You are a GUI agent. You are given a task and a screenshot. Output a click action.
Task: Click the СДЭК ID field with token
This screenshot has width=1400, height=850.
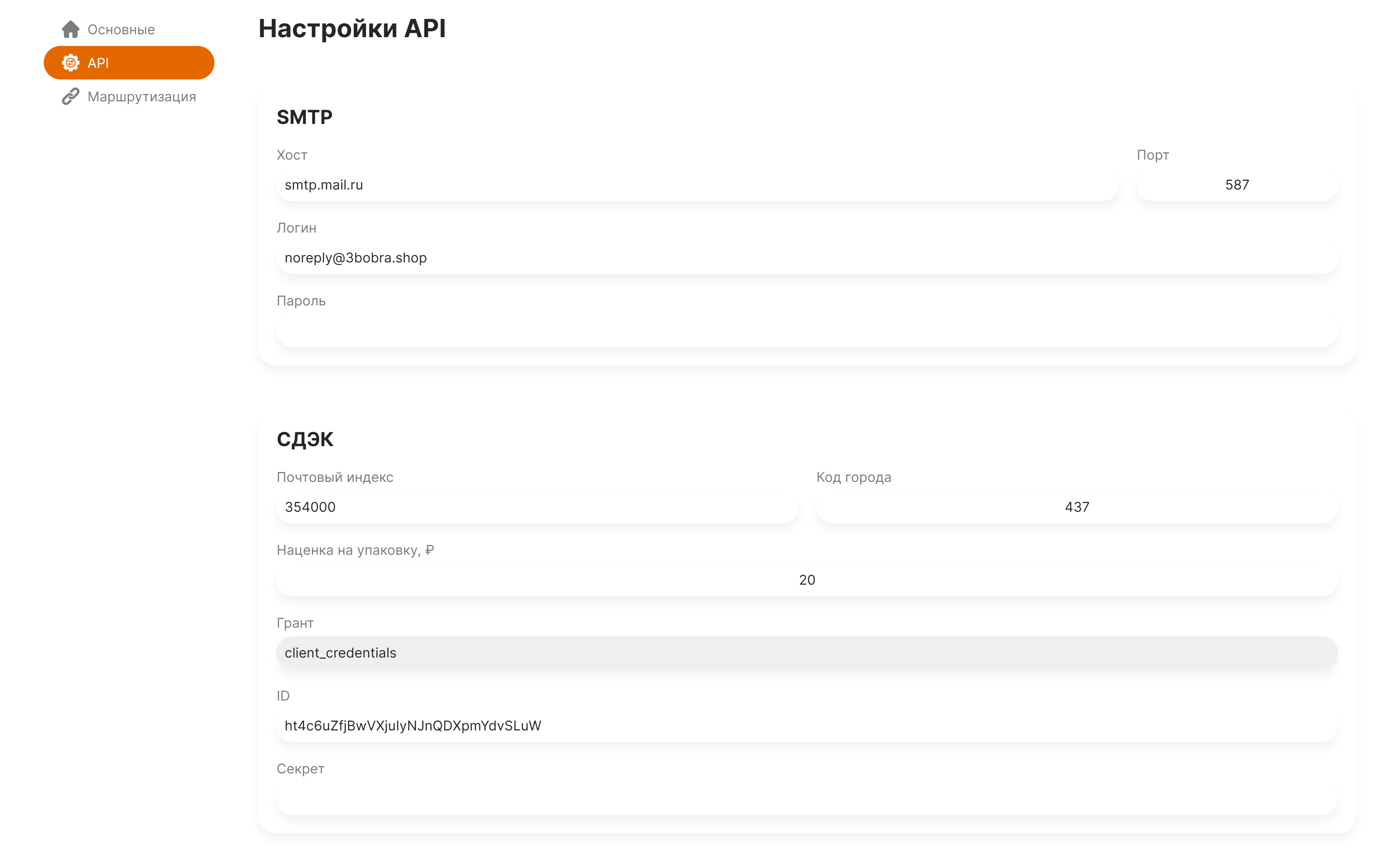[806, 726]
